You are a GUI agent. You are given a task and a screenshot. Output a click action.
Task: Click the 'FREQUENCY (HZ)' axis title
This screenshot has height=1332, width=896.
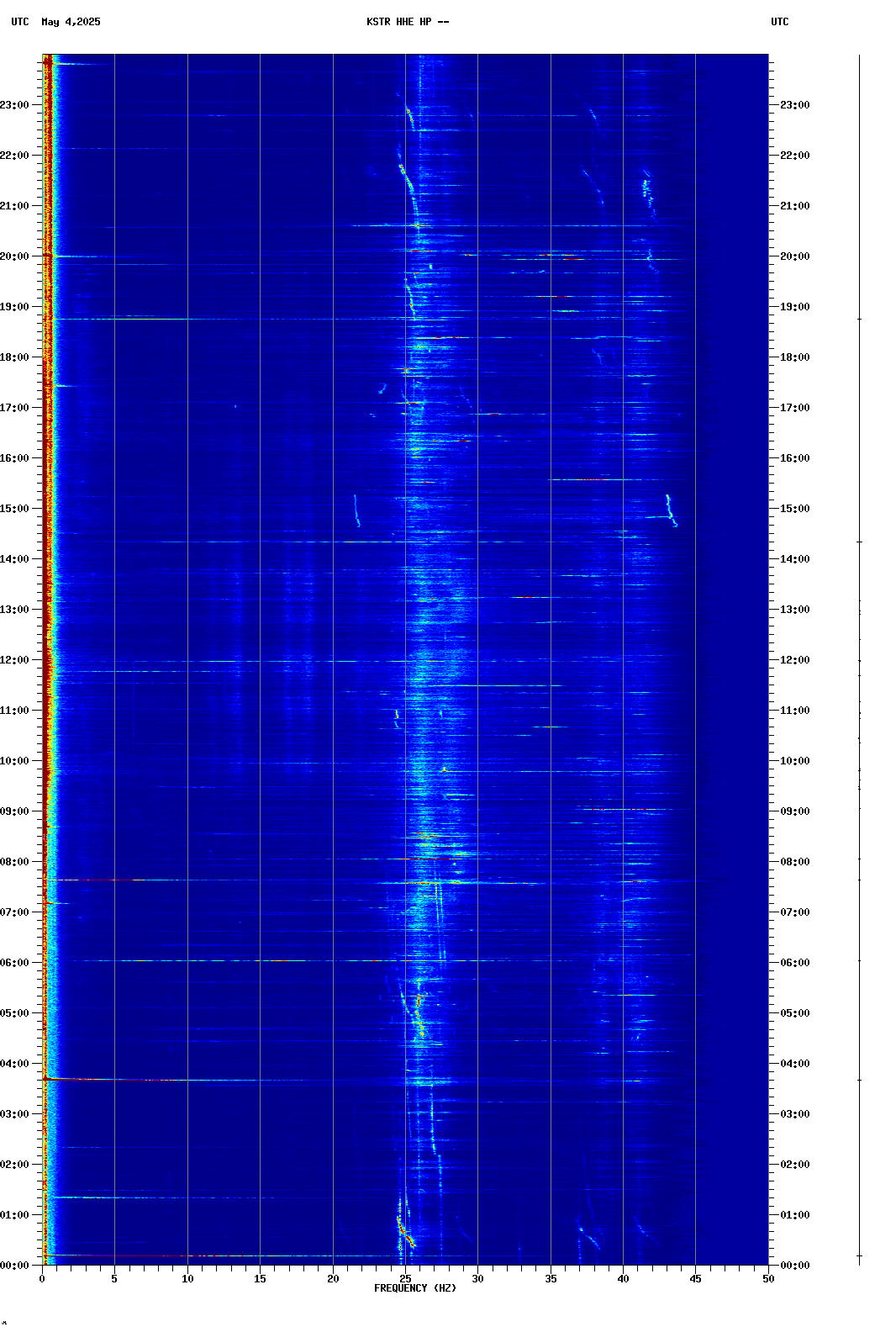415,1288
